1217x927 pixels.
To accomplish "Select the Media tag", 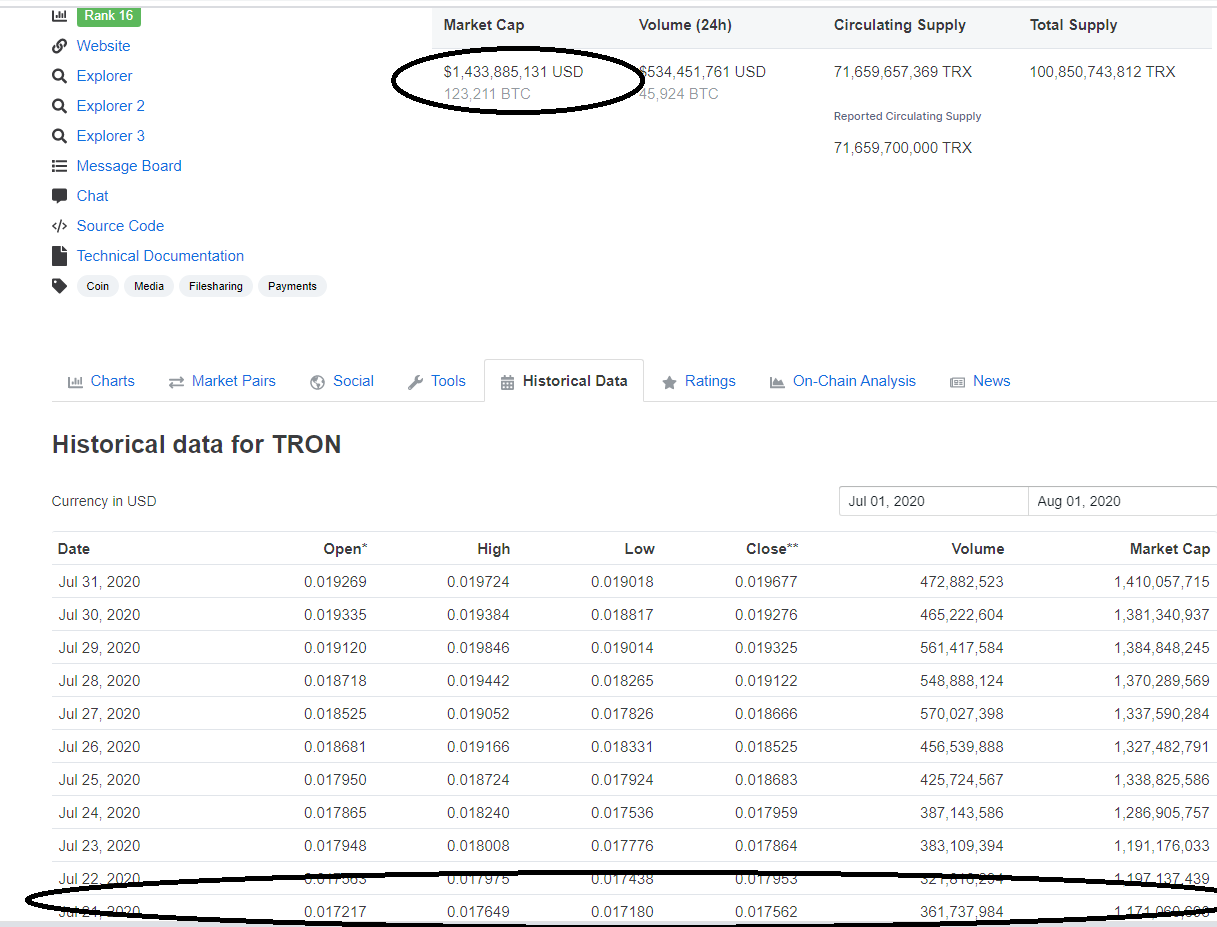I will [149, 286].
